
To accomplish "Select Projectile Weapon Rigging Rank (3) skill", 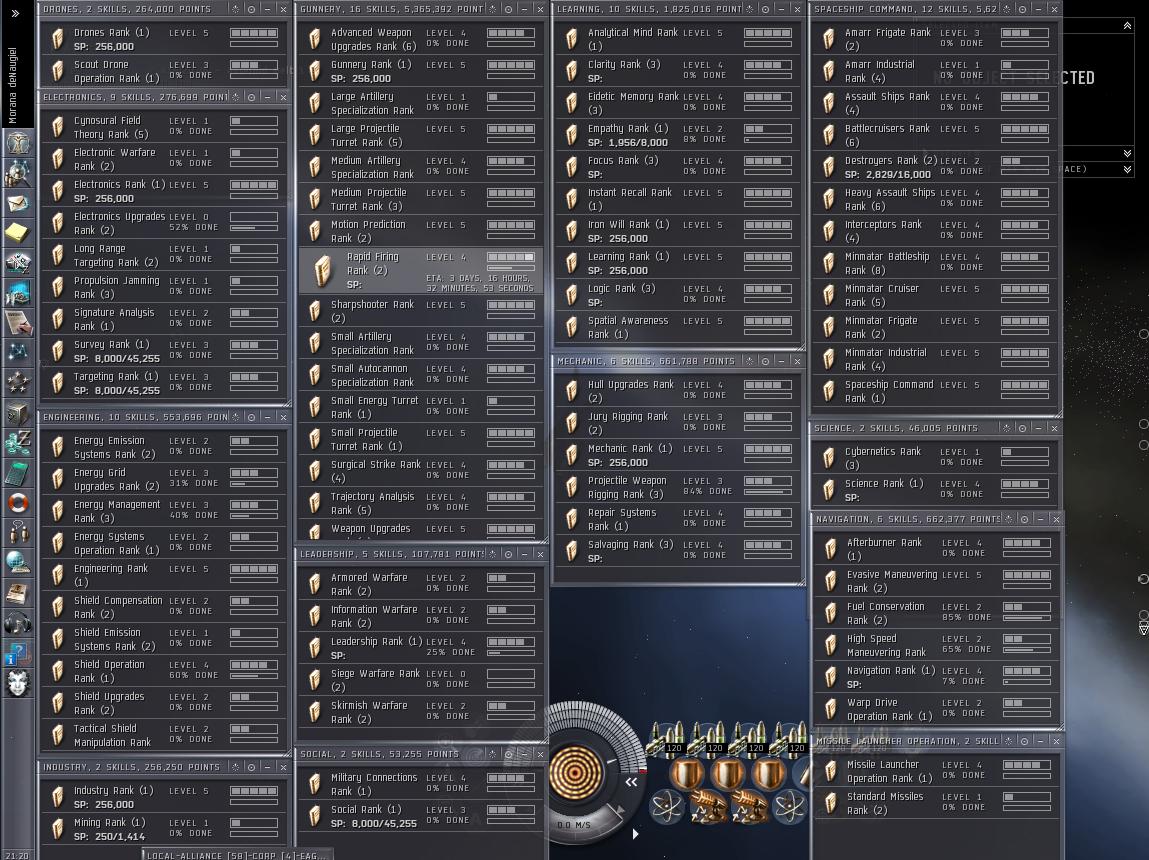I will 677,487.
